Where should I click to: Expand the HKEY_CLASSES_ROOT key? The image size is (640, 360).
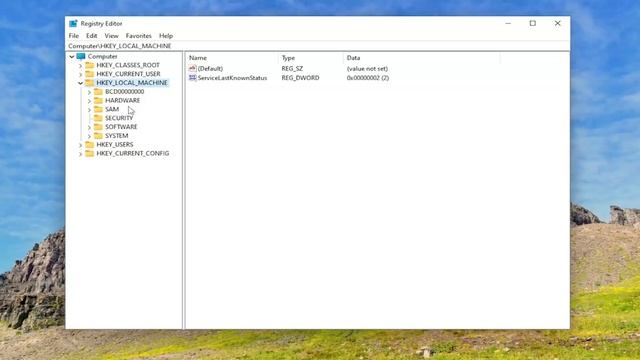[x=80, y=65]
